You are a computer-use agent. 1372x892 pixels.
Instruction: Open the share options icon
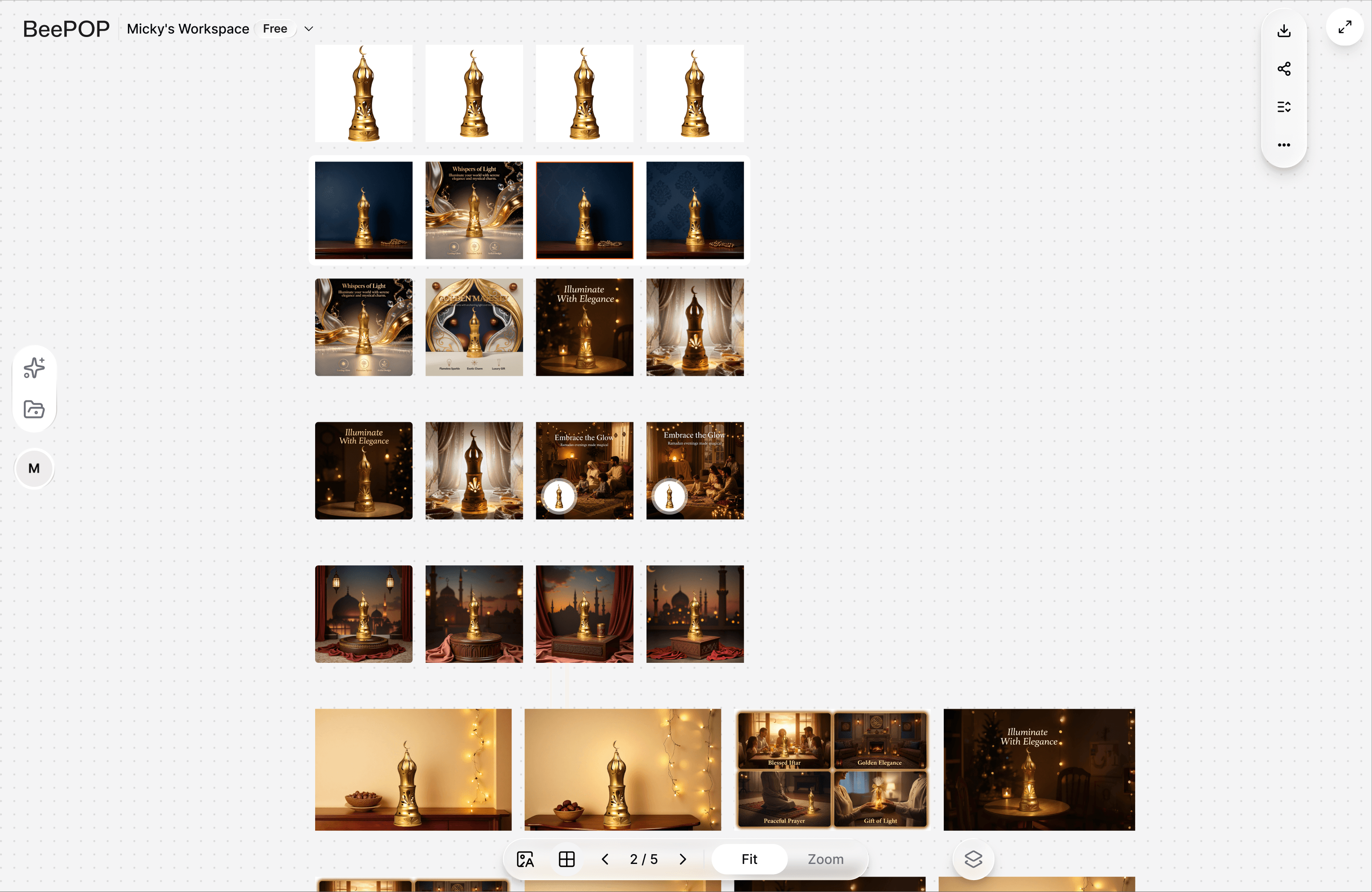click(x=1284, y=68)
